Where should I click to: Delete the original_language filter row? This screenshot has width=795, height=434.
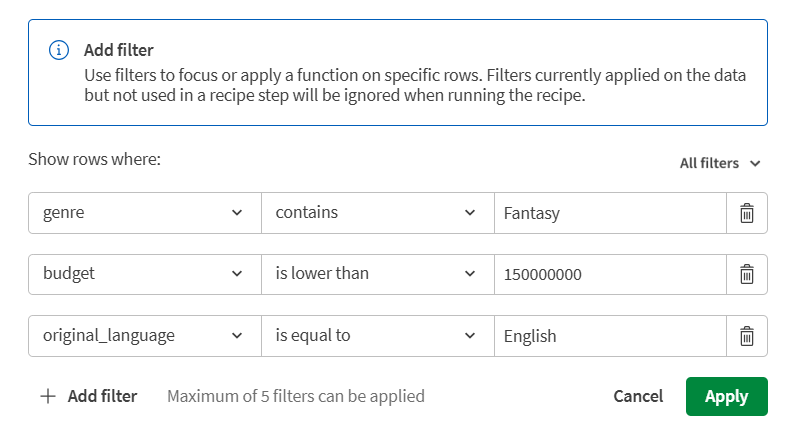pyautogui.click(x=746, y=336)
